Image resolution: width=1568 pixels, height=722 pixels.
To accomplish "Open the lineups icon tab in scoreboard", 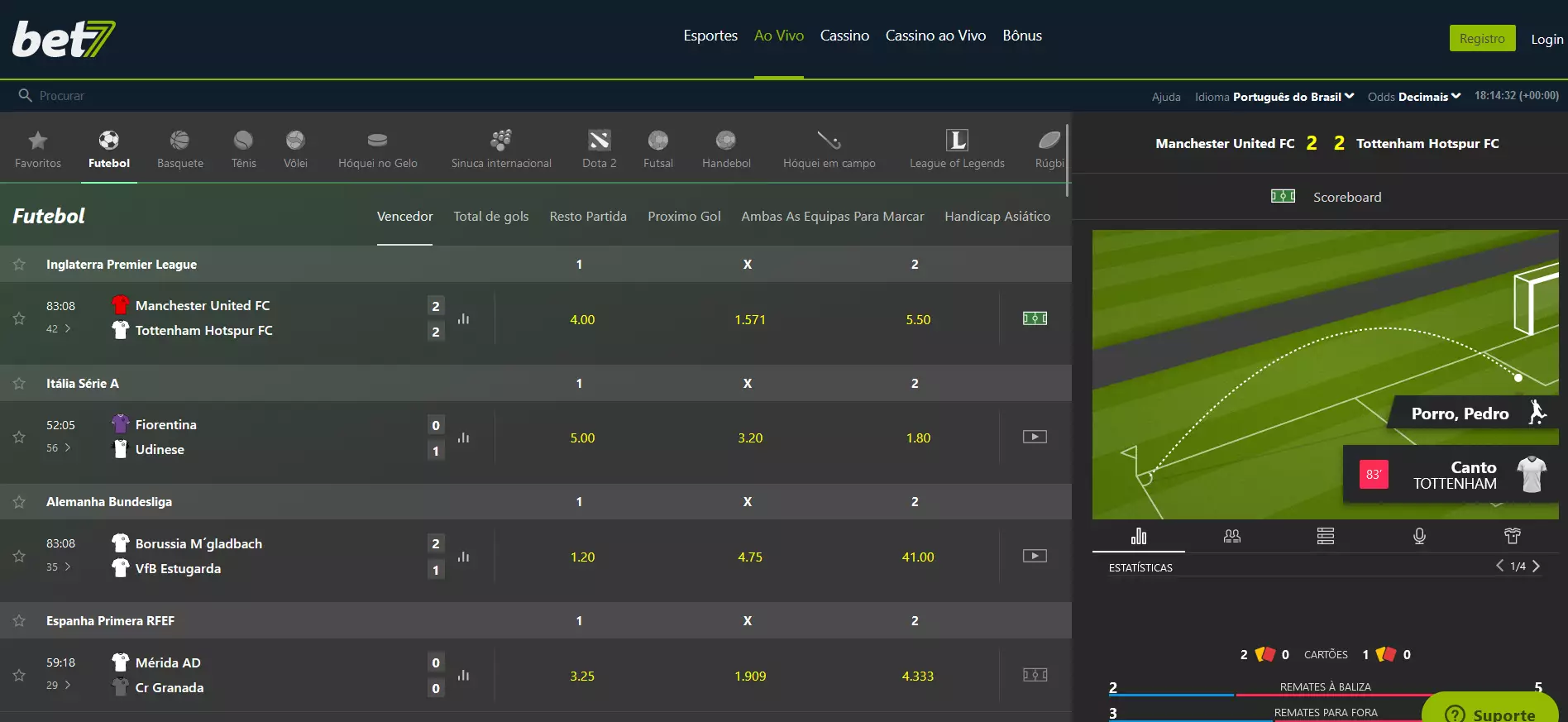I will pos(1231,536).
